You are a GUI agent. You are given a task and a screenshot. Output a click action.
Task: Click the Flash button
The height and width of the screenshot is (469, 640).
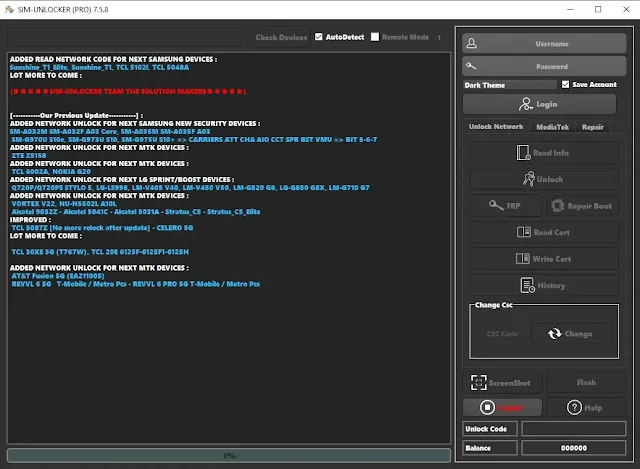(x=586, y=382)
